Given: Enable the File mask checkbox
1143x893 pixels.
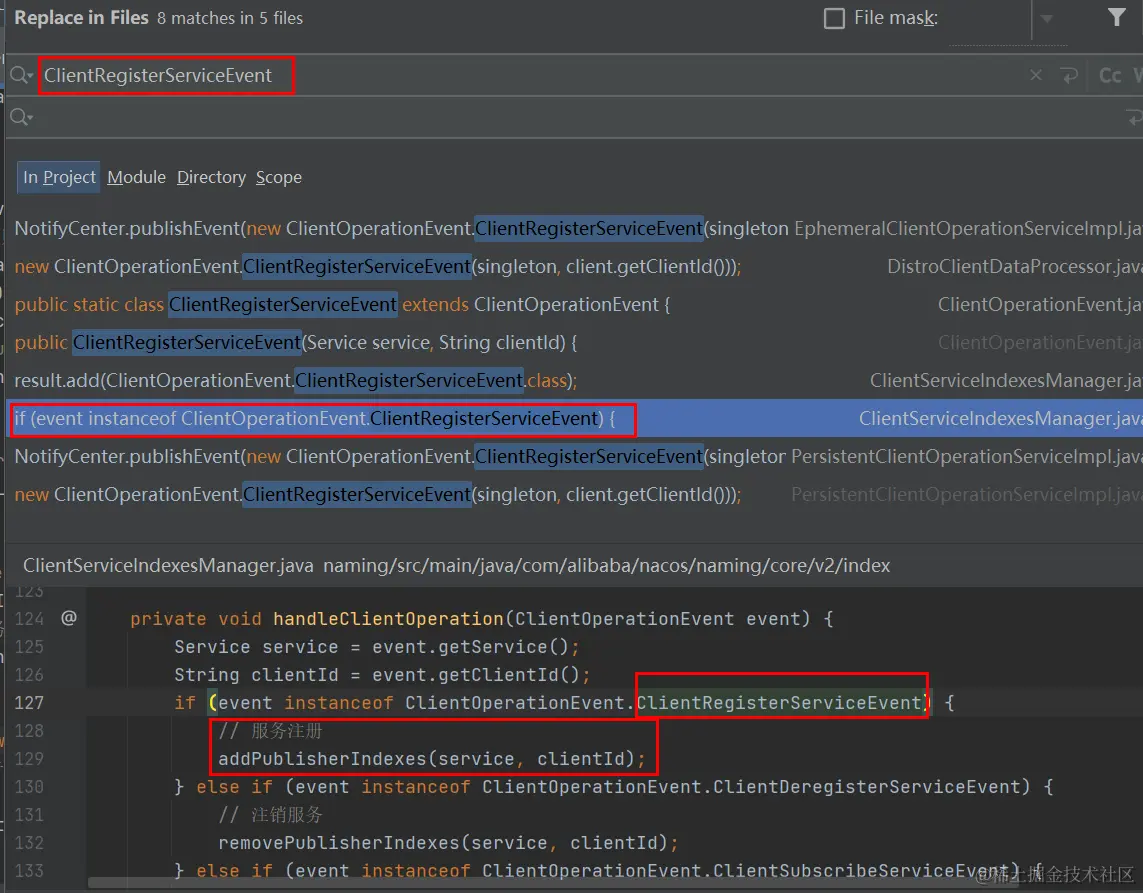Looking at the screenshot, I should pos(834,18).
